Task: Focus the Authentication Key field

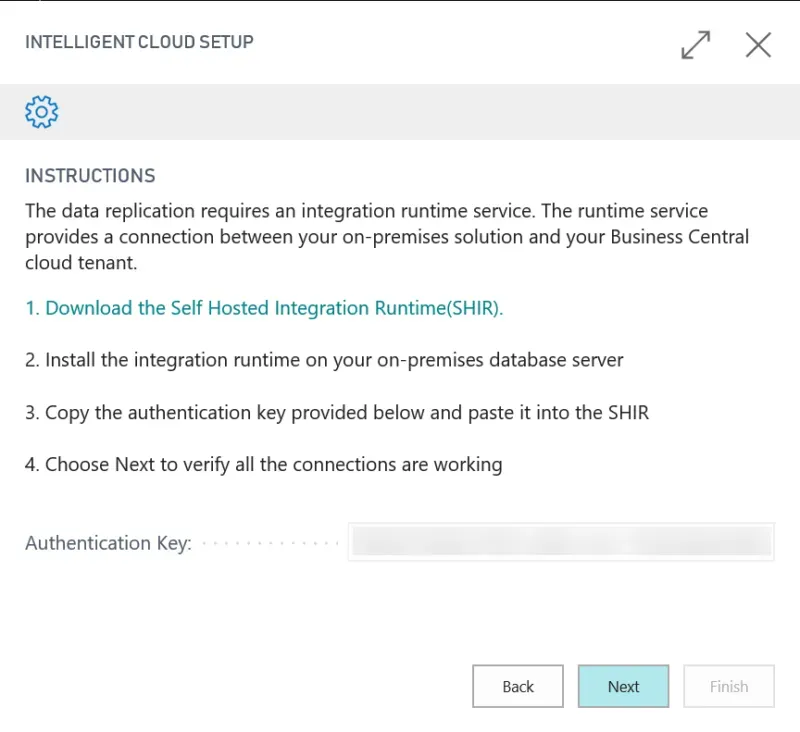Action: coord(560,542)
